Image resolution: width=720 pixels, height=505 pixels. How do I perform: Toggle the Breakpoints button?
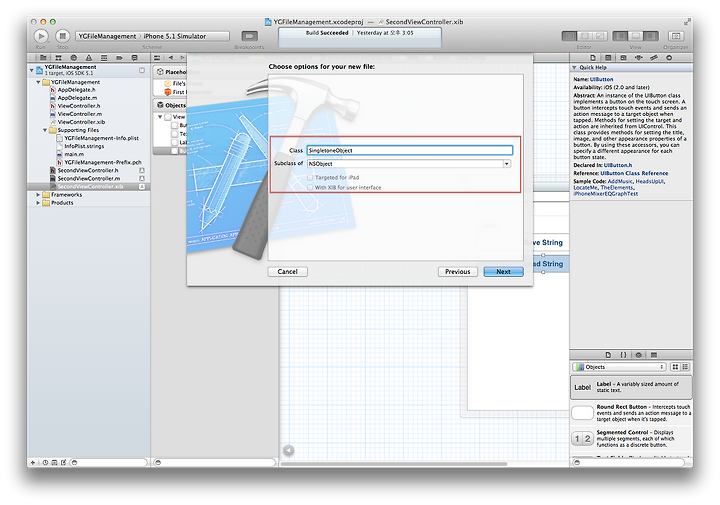pyautogui.click(x=249, y=36)
